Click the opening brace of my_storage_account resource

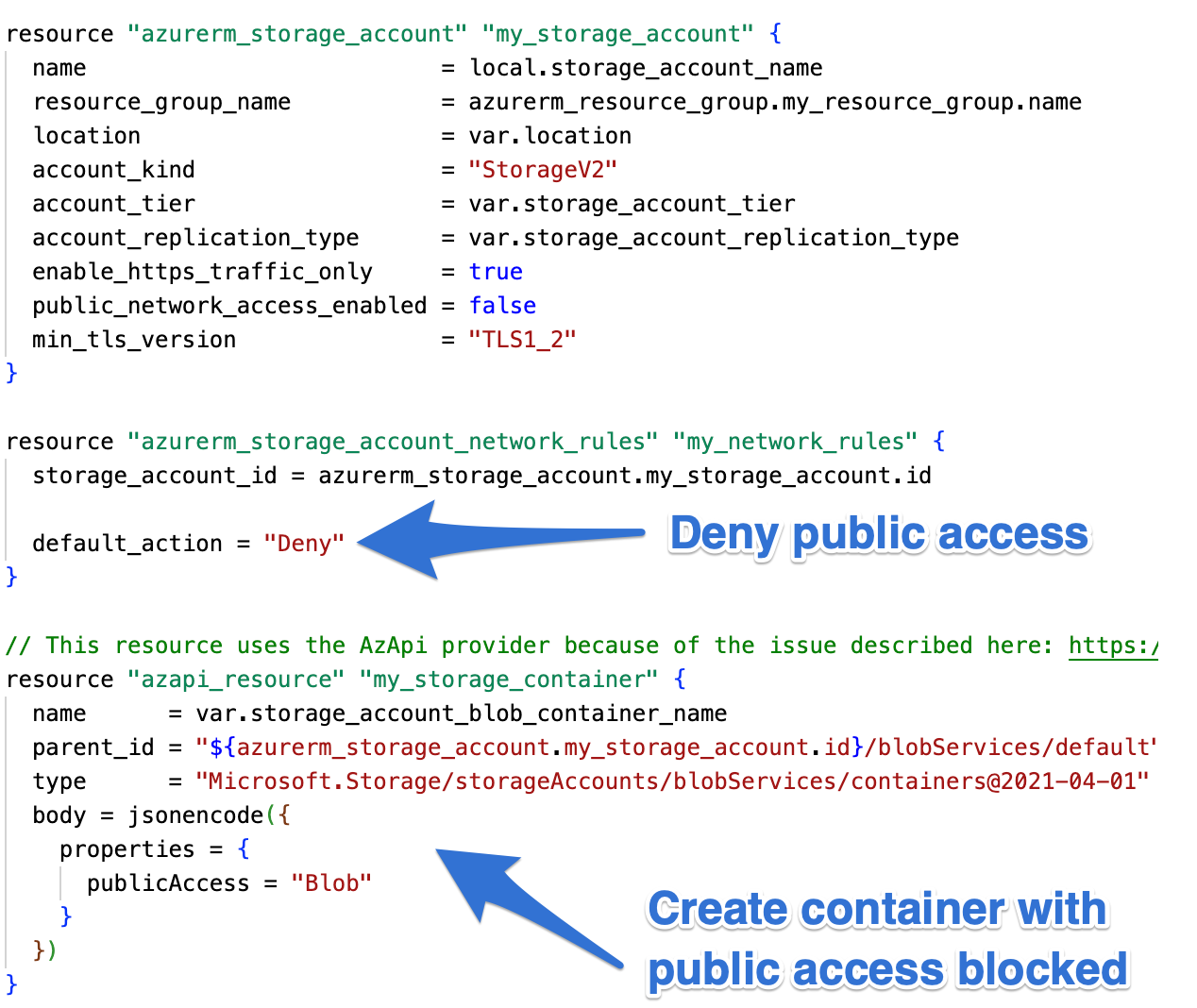775,34
